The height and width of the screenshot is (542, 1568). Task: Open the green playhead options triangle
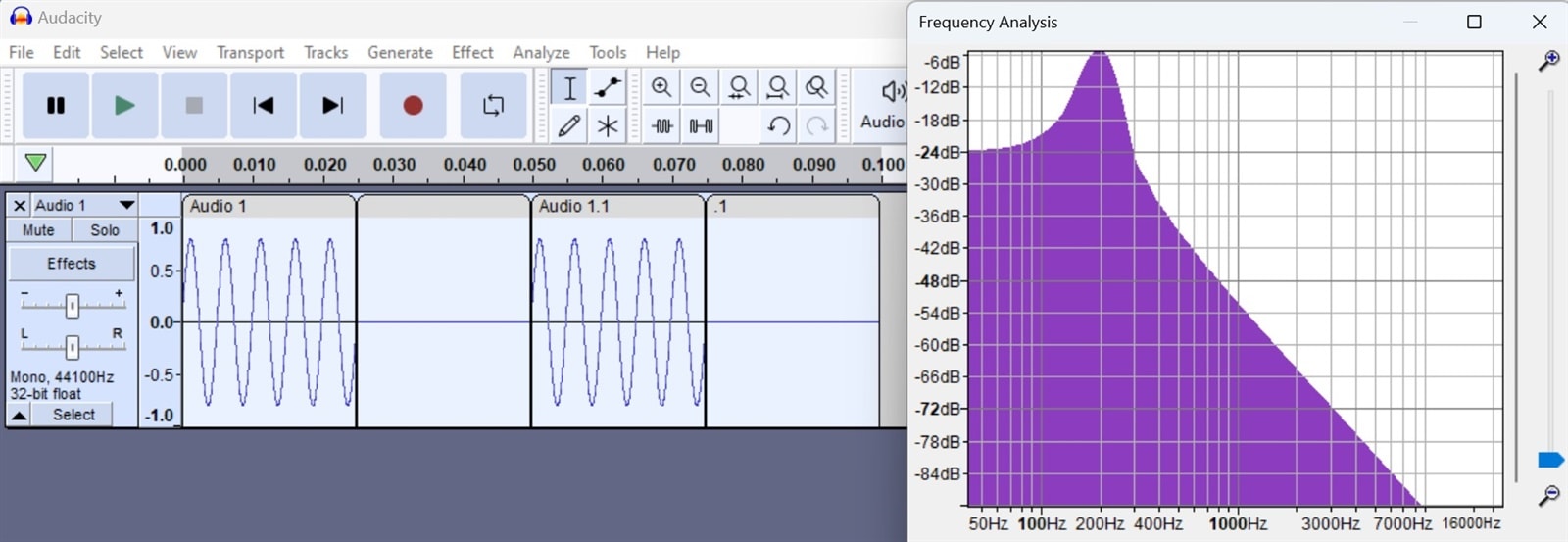[x=35, y=163]
